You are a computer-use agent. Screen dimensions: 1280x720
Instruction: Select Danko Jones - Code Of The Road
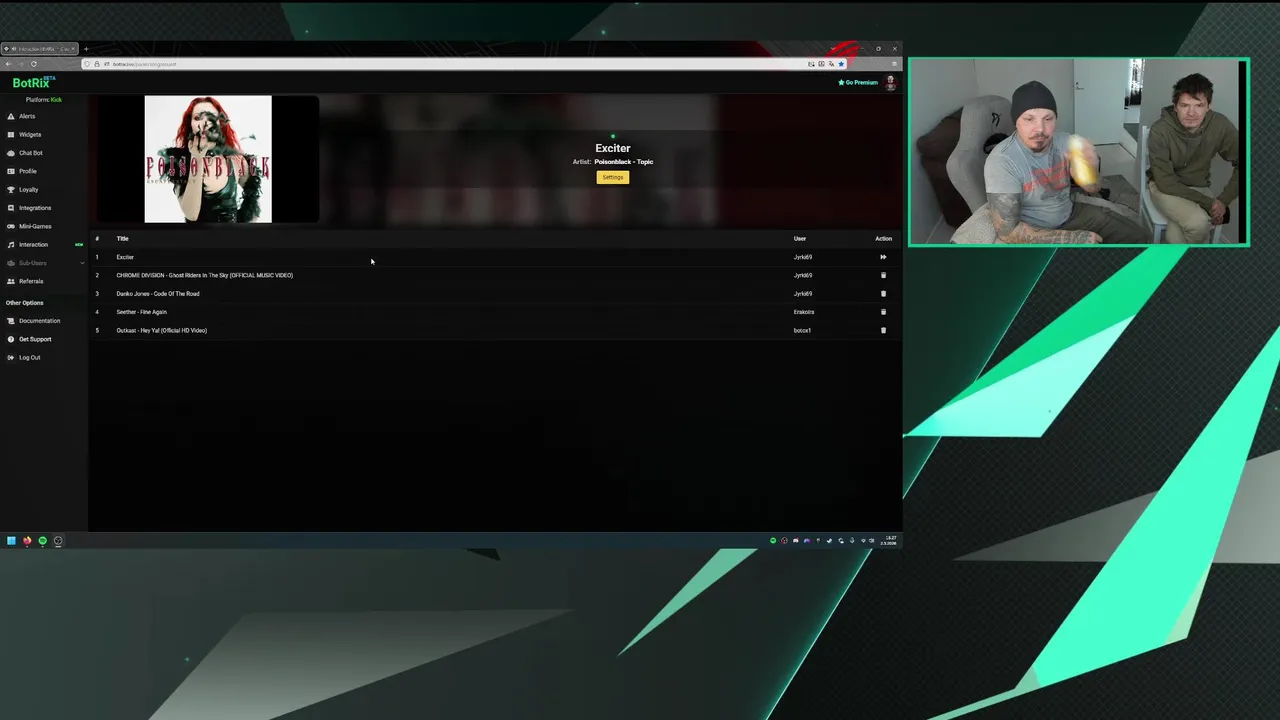(158, 294)
